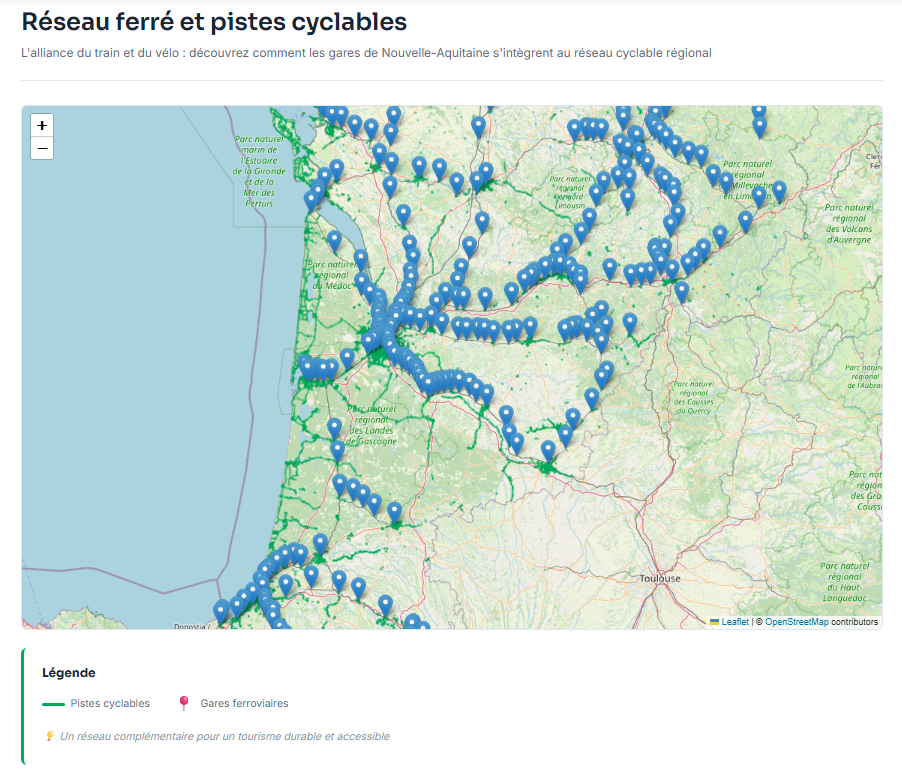Click the Réseau ferré et pistes cyclables heading

(214, 21)
